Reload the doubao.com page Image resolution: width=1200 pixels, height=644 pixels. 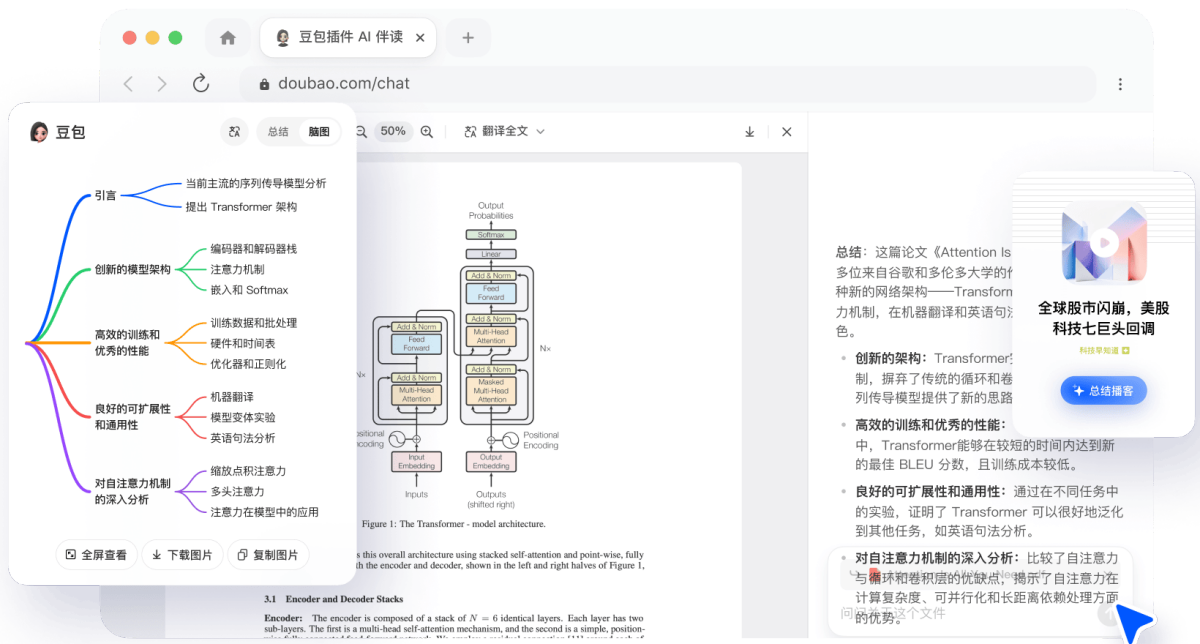point(201,84)
